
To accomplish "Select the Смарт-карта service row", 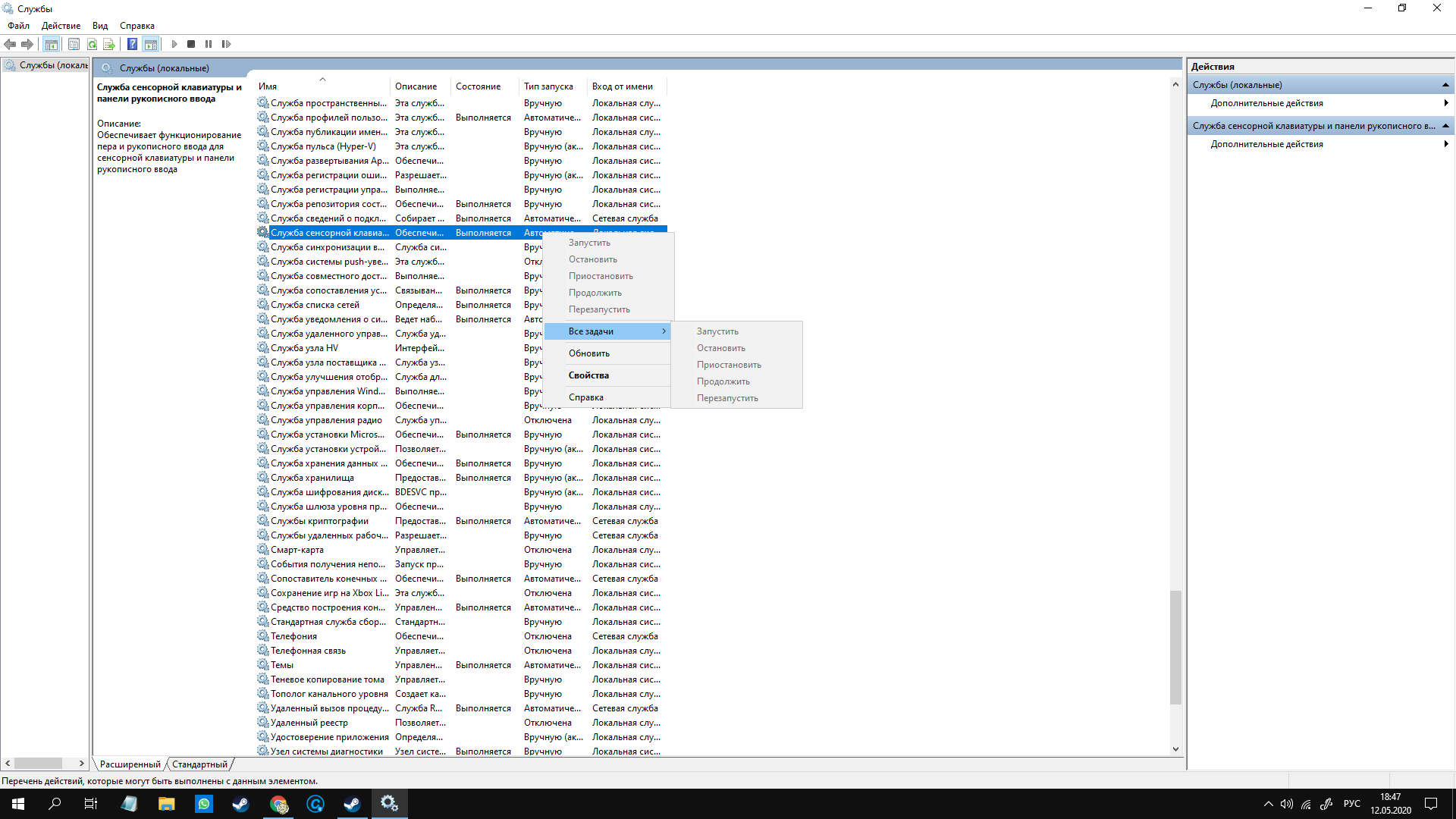I will [461, 550].
